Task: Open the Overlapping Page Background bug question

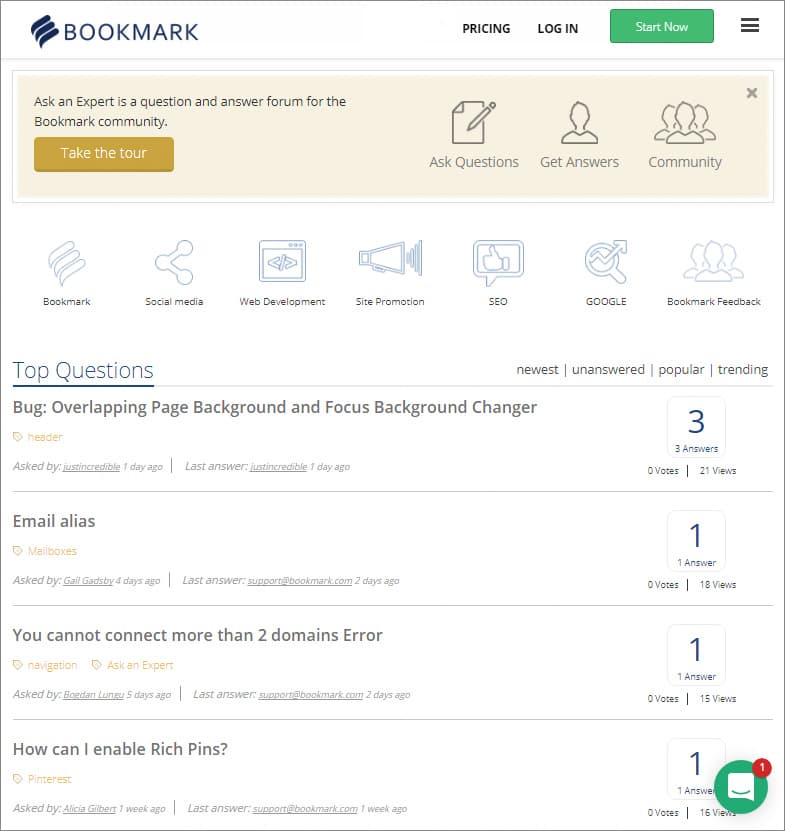Action: [x=275, y=407]
